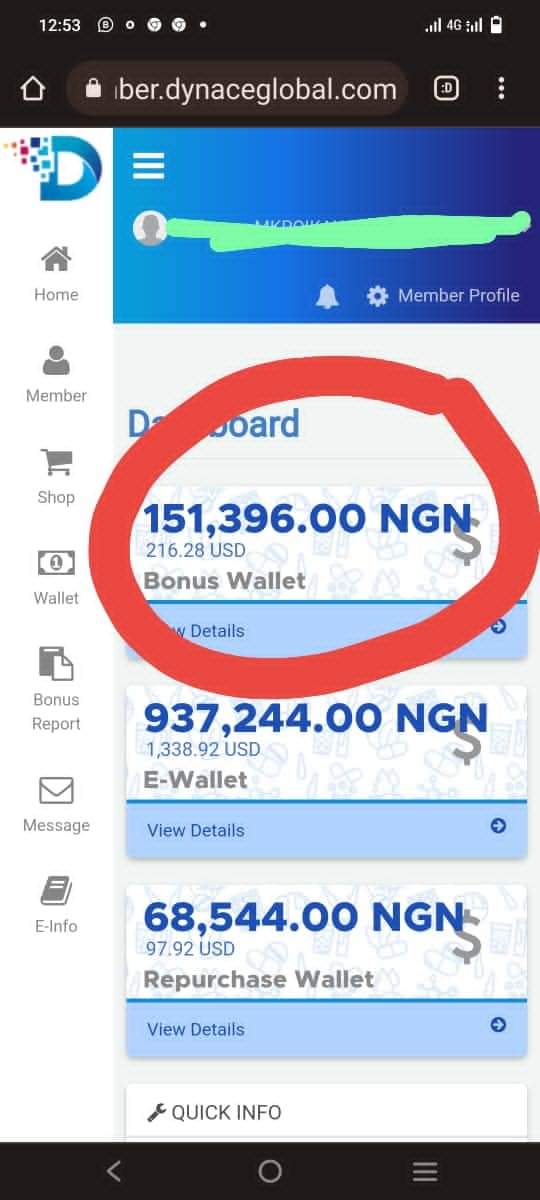Tap the notification bell icon

point(327,296)
